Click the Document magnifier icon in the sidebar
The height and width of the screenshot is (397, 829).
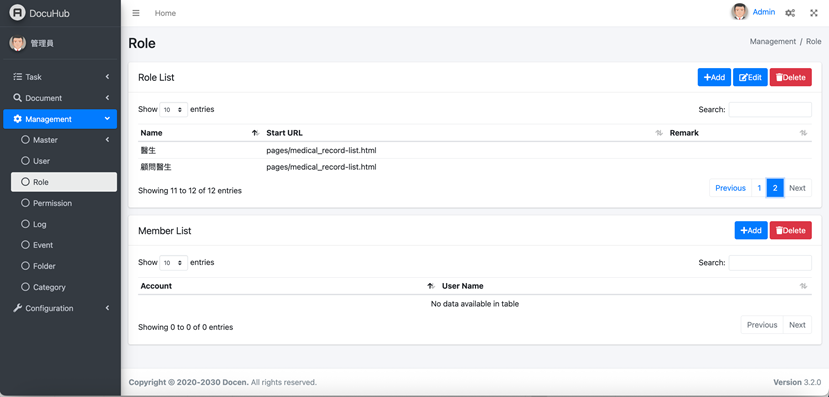(17, 98)
